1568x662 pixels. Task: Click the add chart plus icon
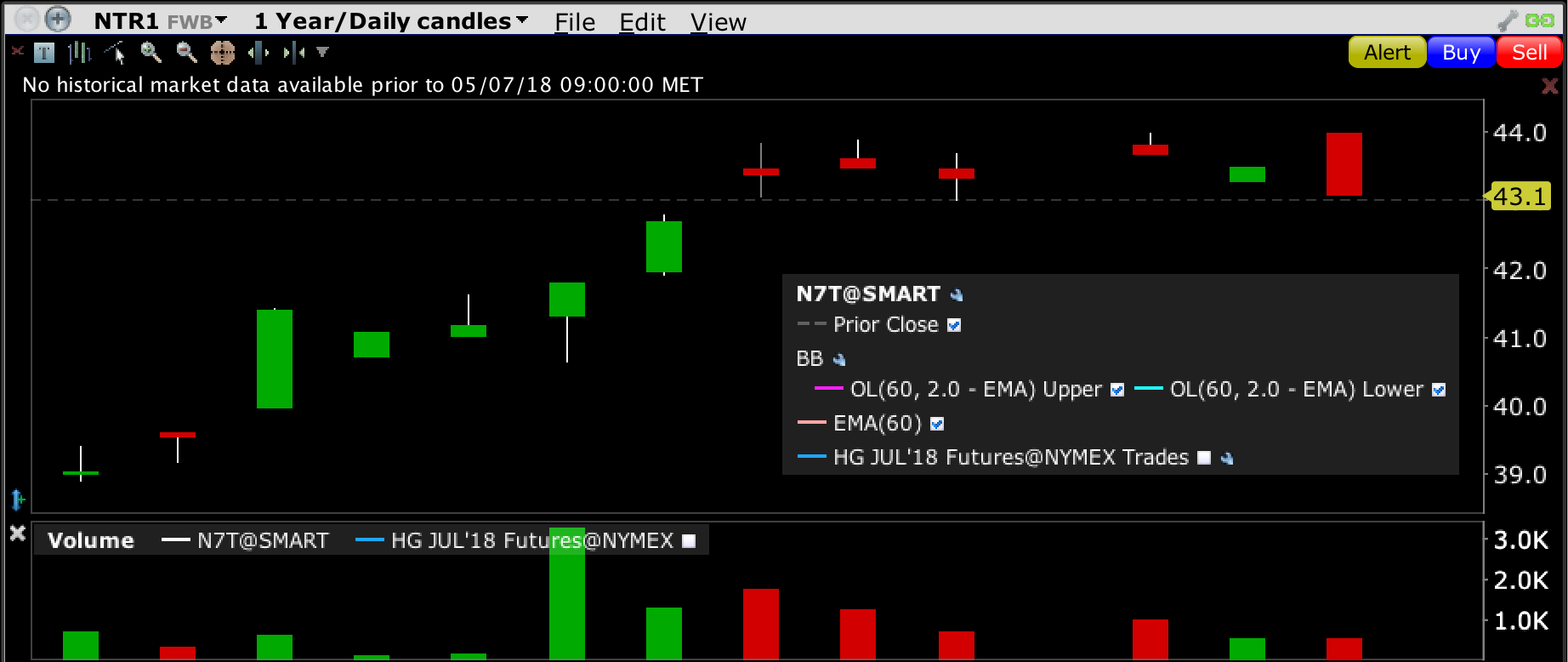pyautogui.click(x=58, y=18)
